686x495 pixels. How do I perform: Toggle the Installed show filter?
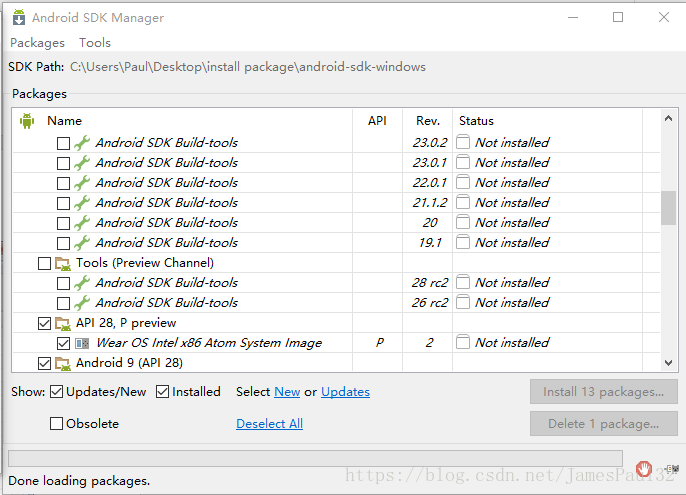[162, 392]
